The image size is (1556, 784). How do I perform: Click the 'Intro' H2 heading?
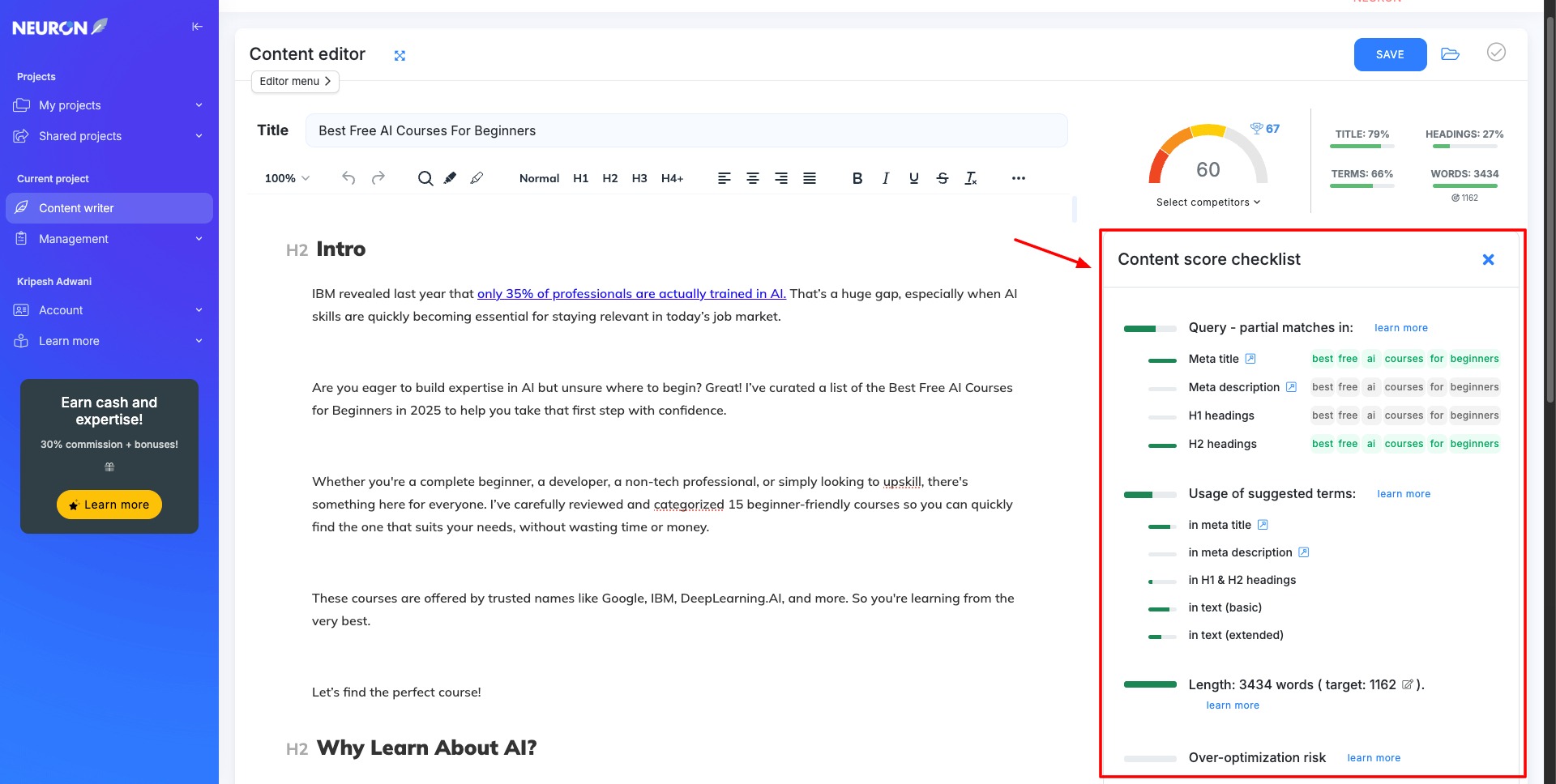(340, 249)
